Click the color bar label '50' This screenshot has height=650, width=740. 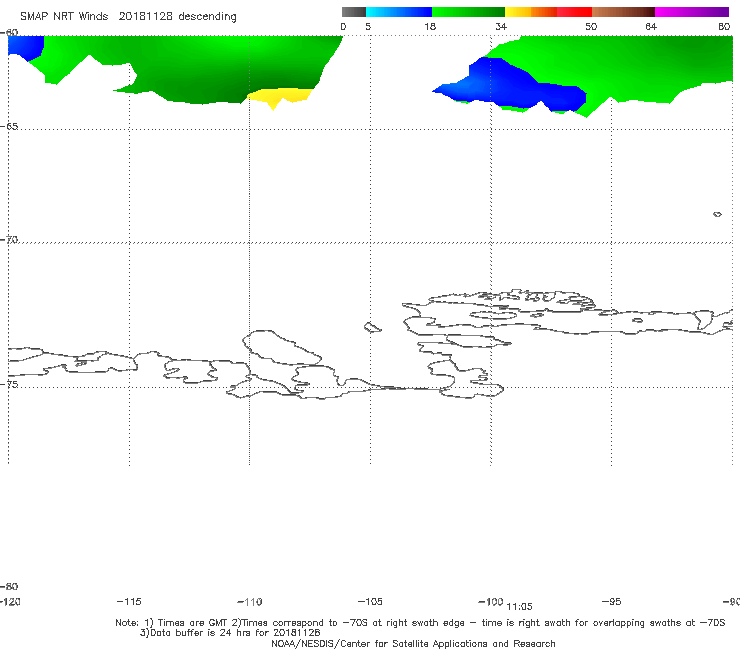coord(591,26)
